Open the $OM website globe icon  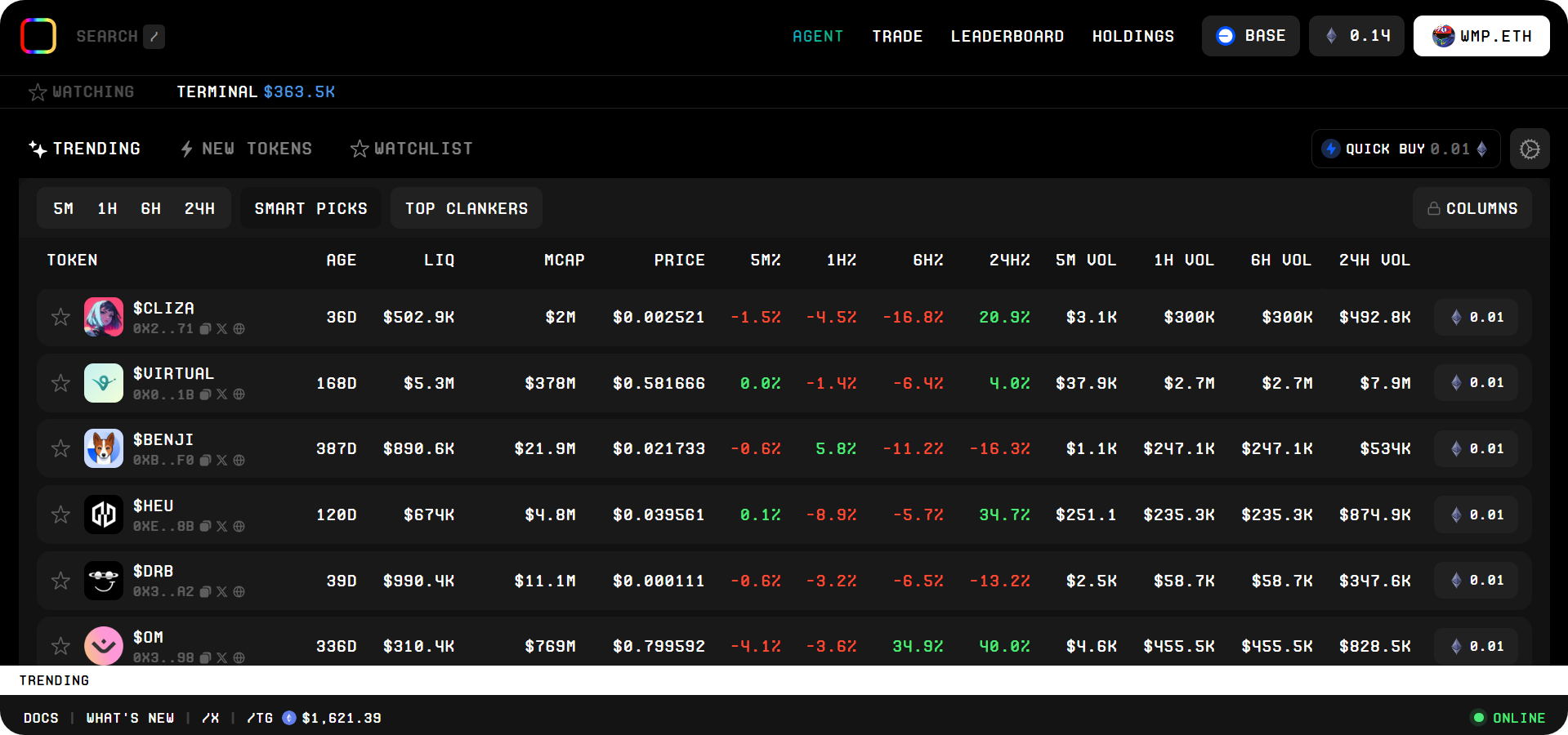coord(239,657)
